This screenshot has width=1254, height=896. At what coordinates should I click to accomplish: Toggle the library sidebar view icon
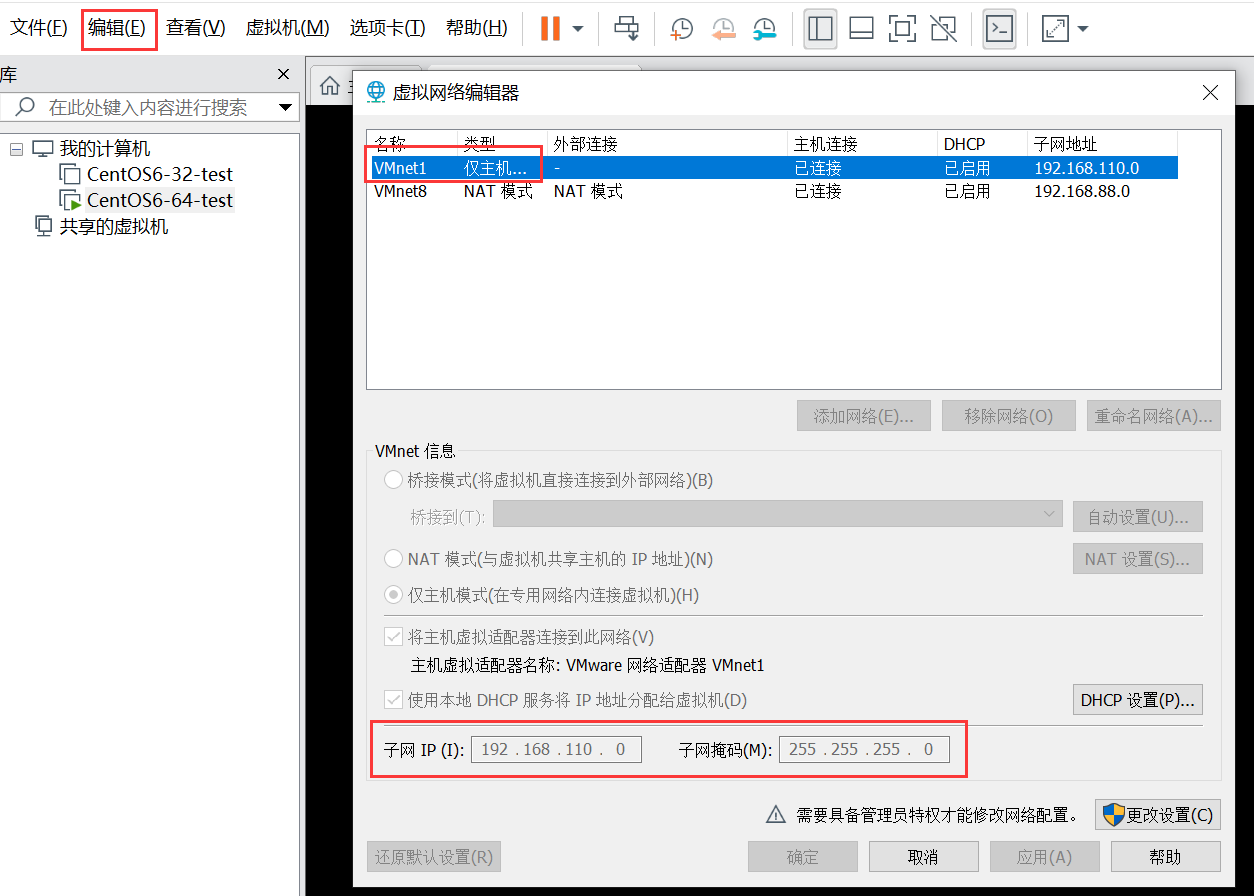pyautogui.click(x=820, y=28)
